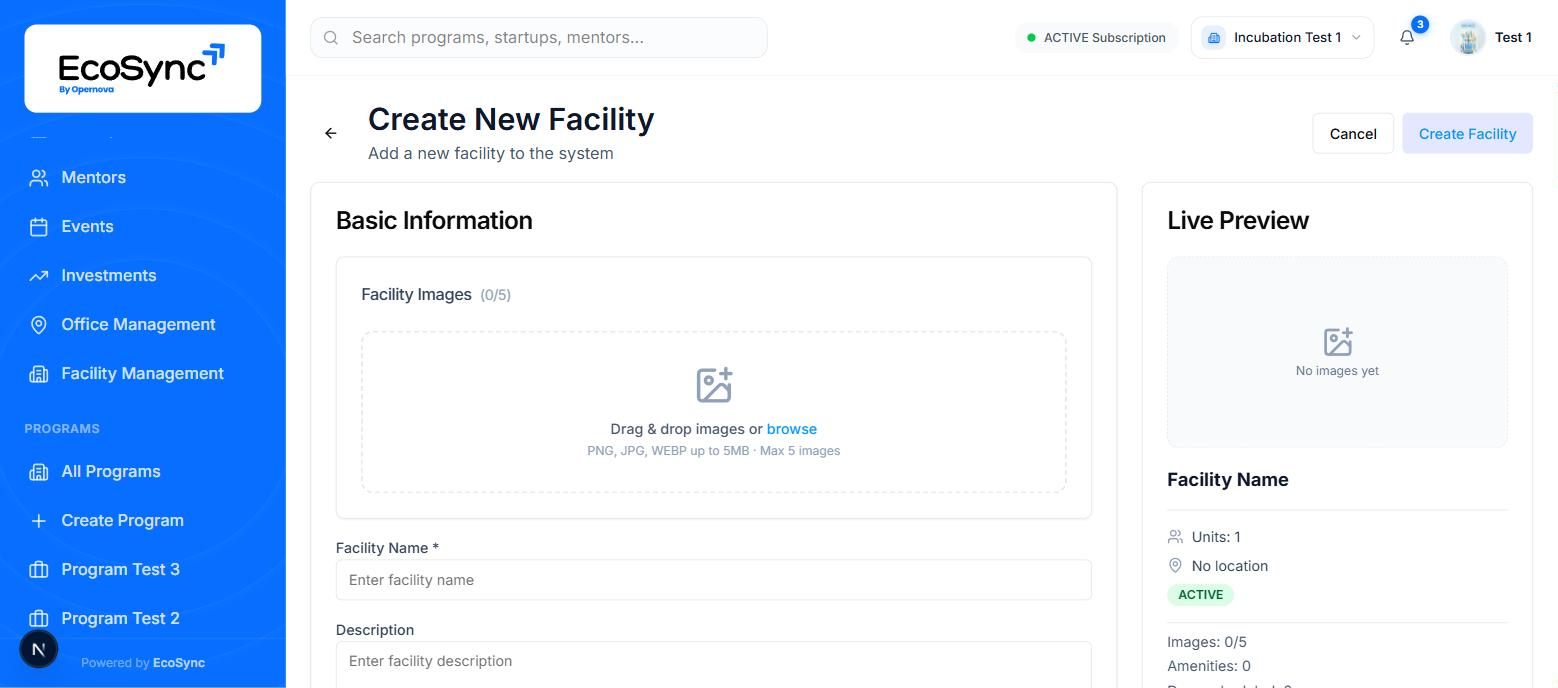Click the Program Test 3 briefcase icon
Viewport: 1558px width, 688px height.
[x=39, y=570]
